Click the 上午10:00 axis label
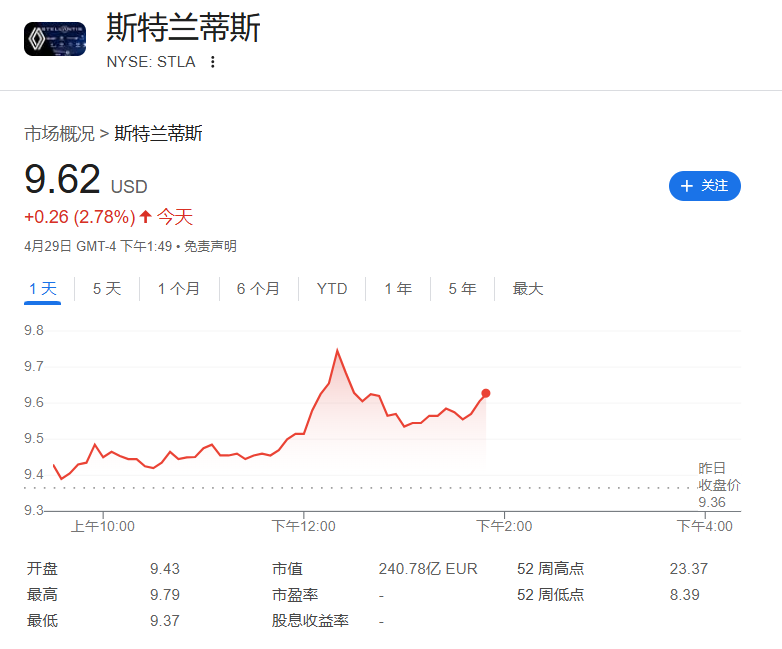 103,526
